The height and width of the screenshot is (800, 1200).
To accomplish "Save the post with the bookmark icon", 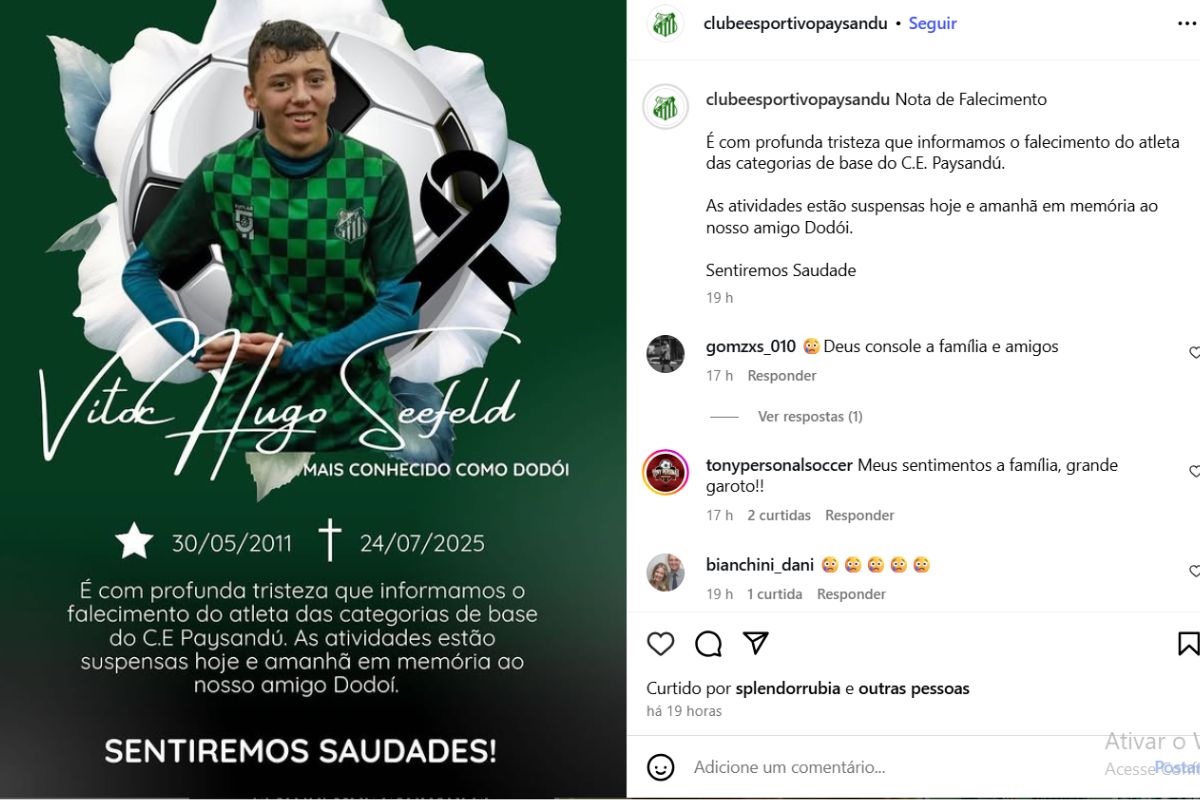I will point(1189,643).
